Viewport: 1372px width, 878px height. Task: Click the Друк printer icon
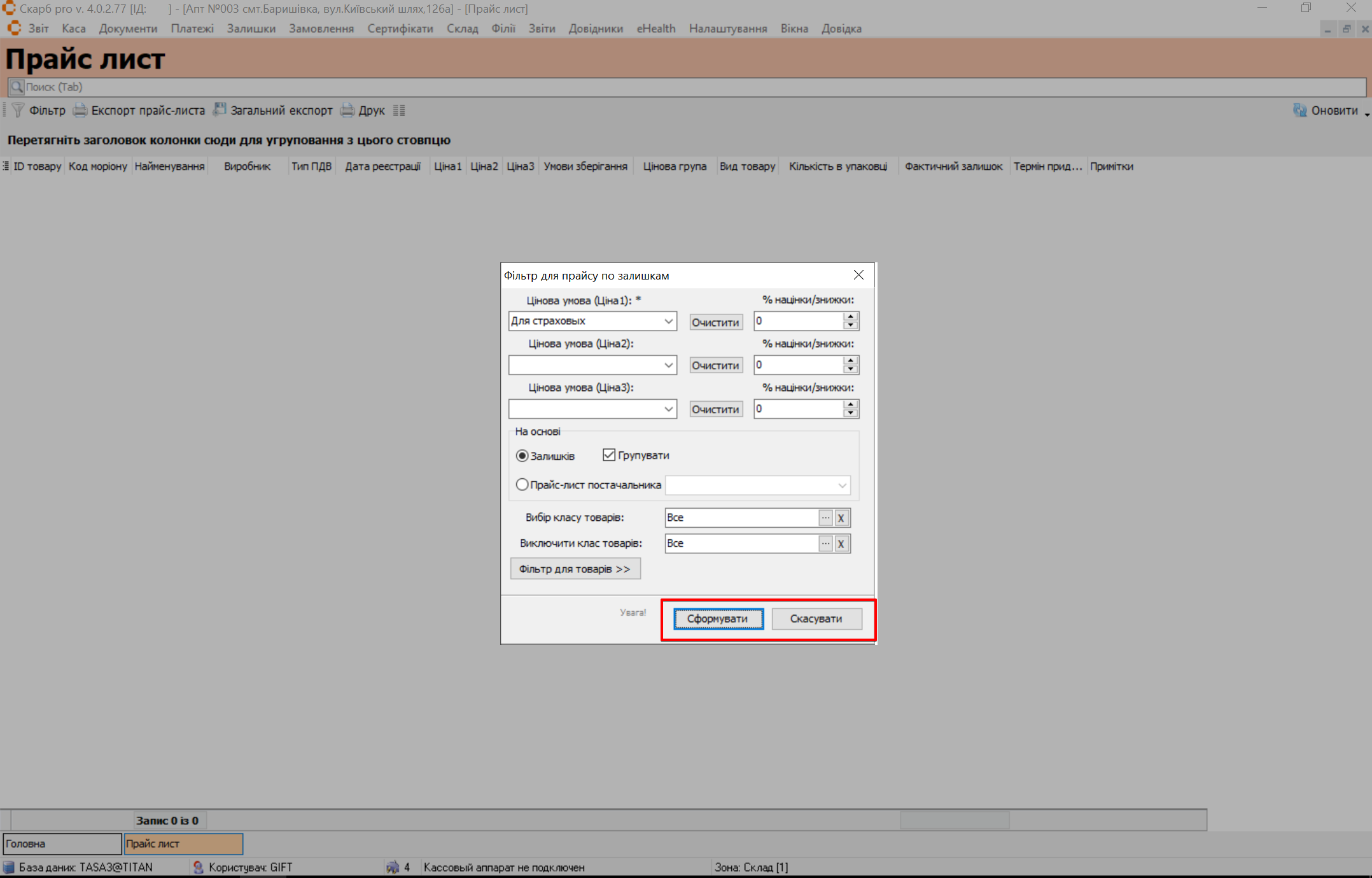tap(347, 110)
